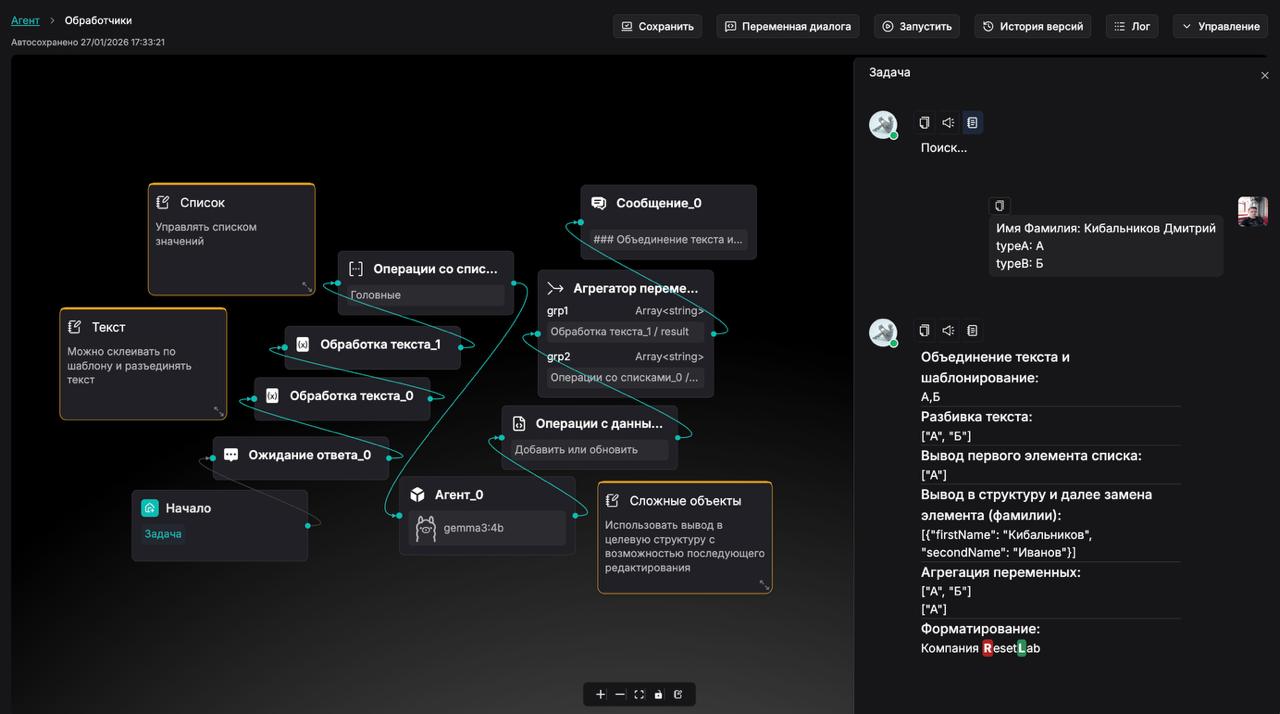
Task: Toggle the canvas lock icon
Action: pos(658,694)
